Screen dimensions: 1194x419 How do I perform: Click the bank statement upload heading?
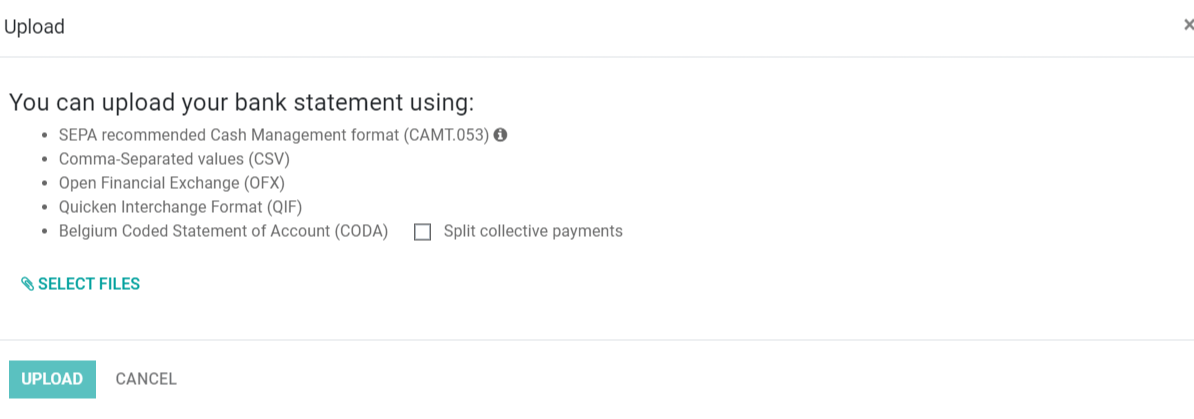click(241, 102)
